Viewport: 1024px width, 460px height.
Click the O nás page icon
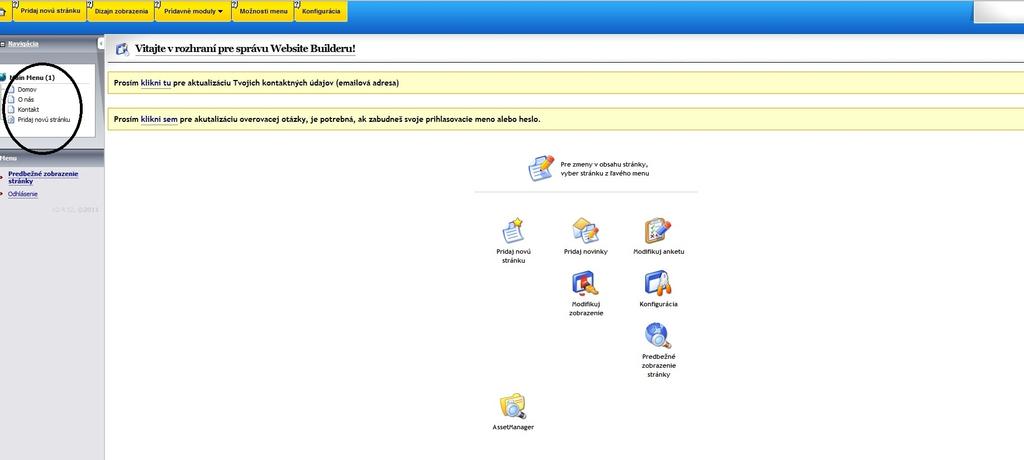(x=10, y=99)
